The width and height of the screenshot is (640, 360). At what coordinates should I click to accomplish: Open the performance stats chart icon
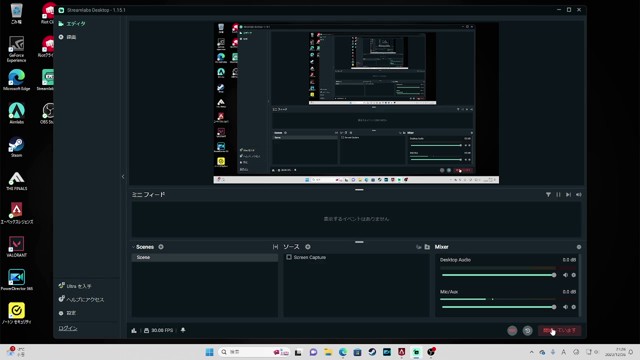point(134,330)
